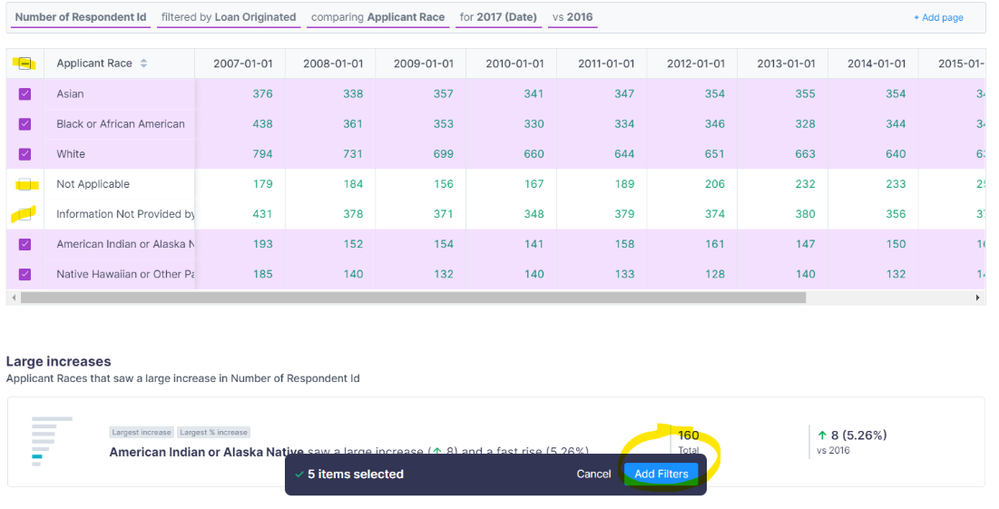999x509 pixels.
Task: Click the Black or African American label
Action: point(120,124)
